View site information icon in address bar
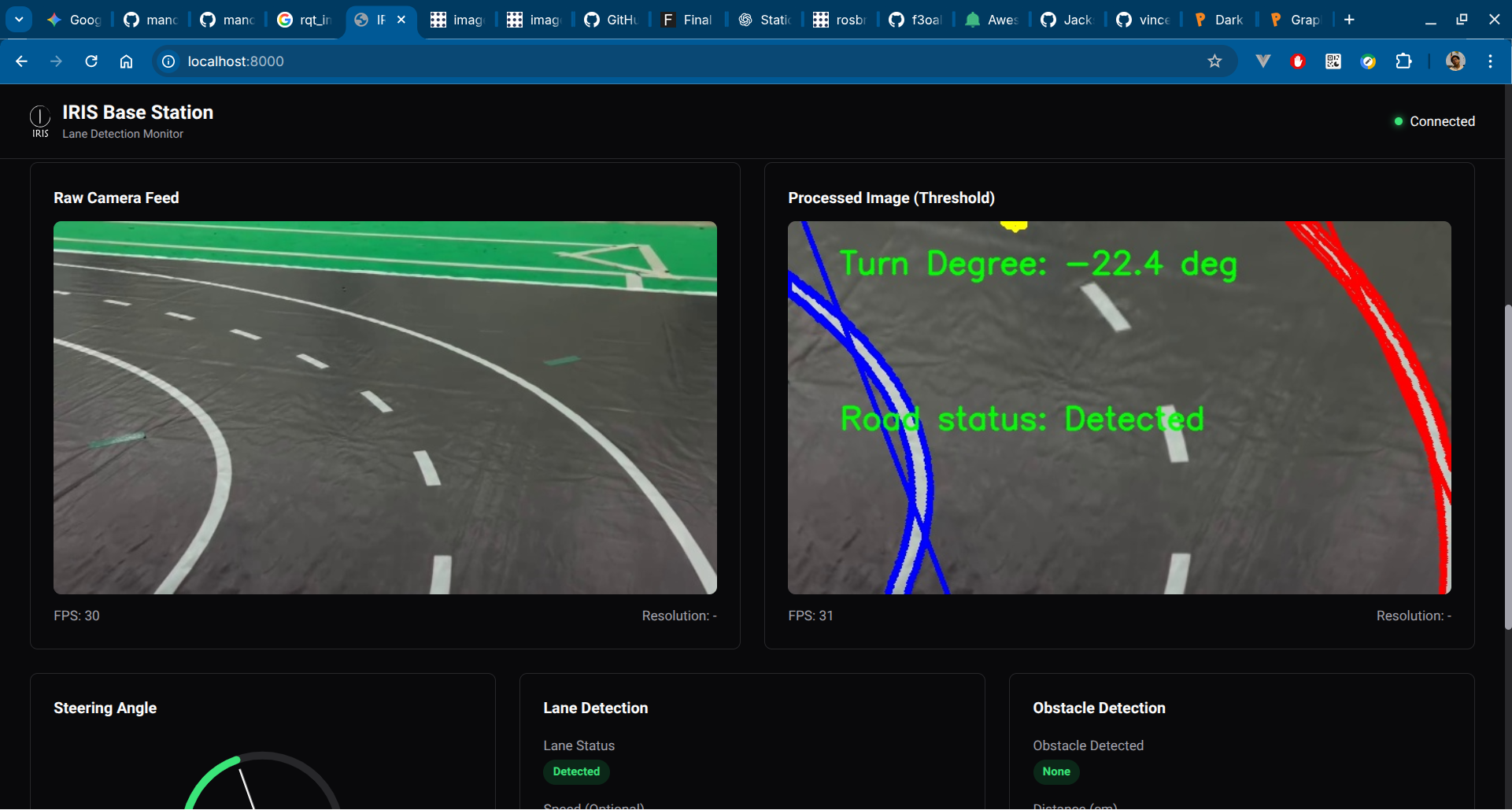This screenshot has width=1512, height=810. click(x=168, y=61)
